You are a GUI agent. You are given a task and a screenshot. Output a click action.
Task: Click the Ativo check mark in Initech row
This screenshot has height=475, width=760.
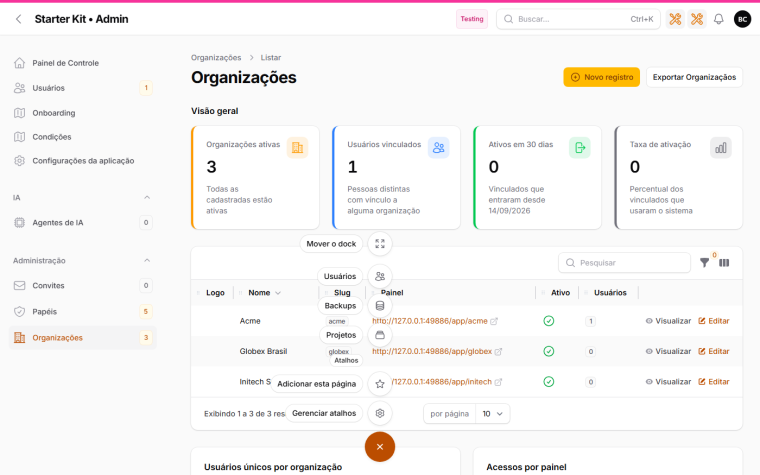(x=549, y=382)
